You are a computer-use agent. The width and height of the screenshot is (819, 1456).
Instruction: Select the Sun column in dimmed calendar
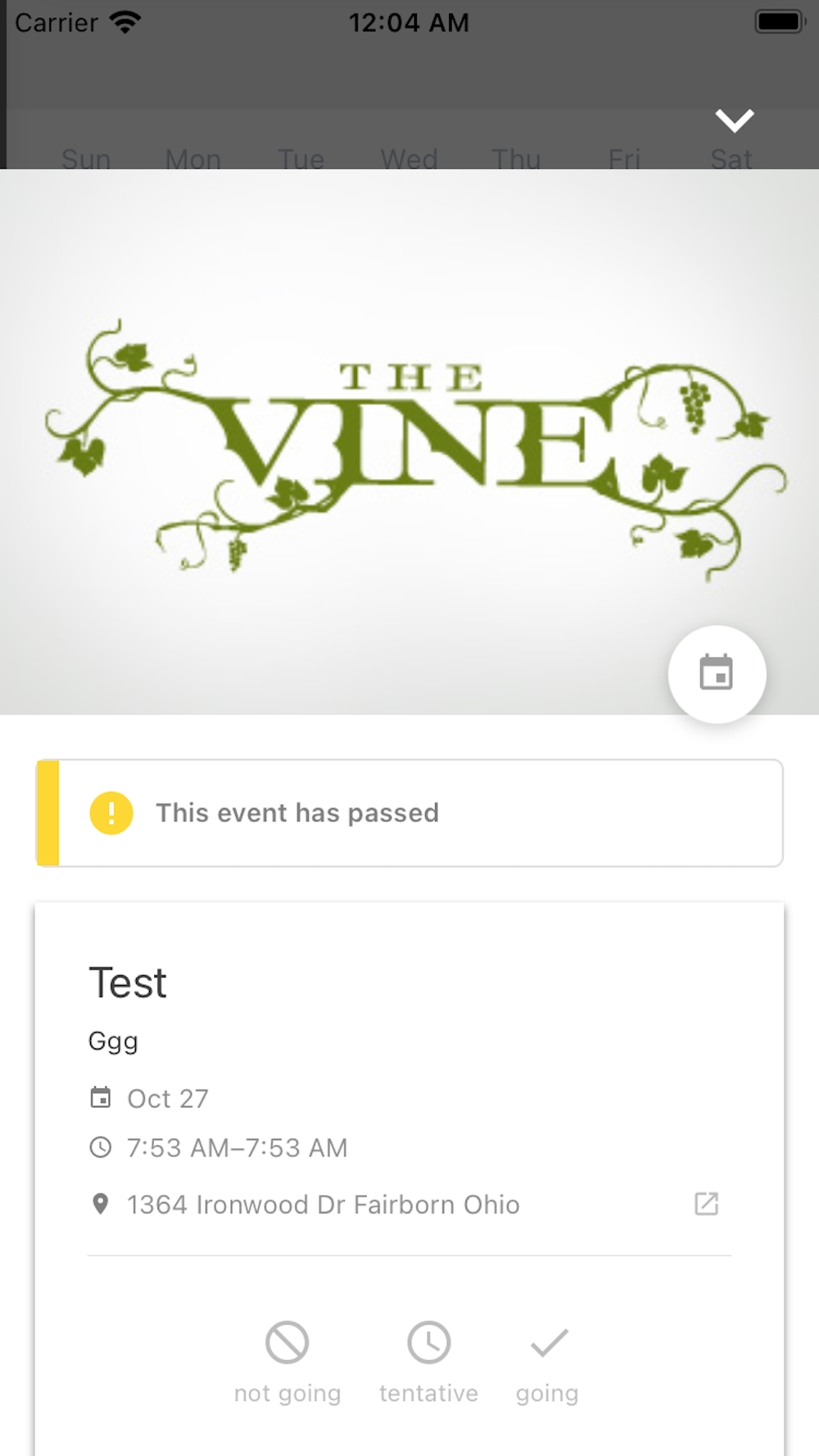[86, 158]
